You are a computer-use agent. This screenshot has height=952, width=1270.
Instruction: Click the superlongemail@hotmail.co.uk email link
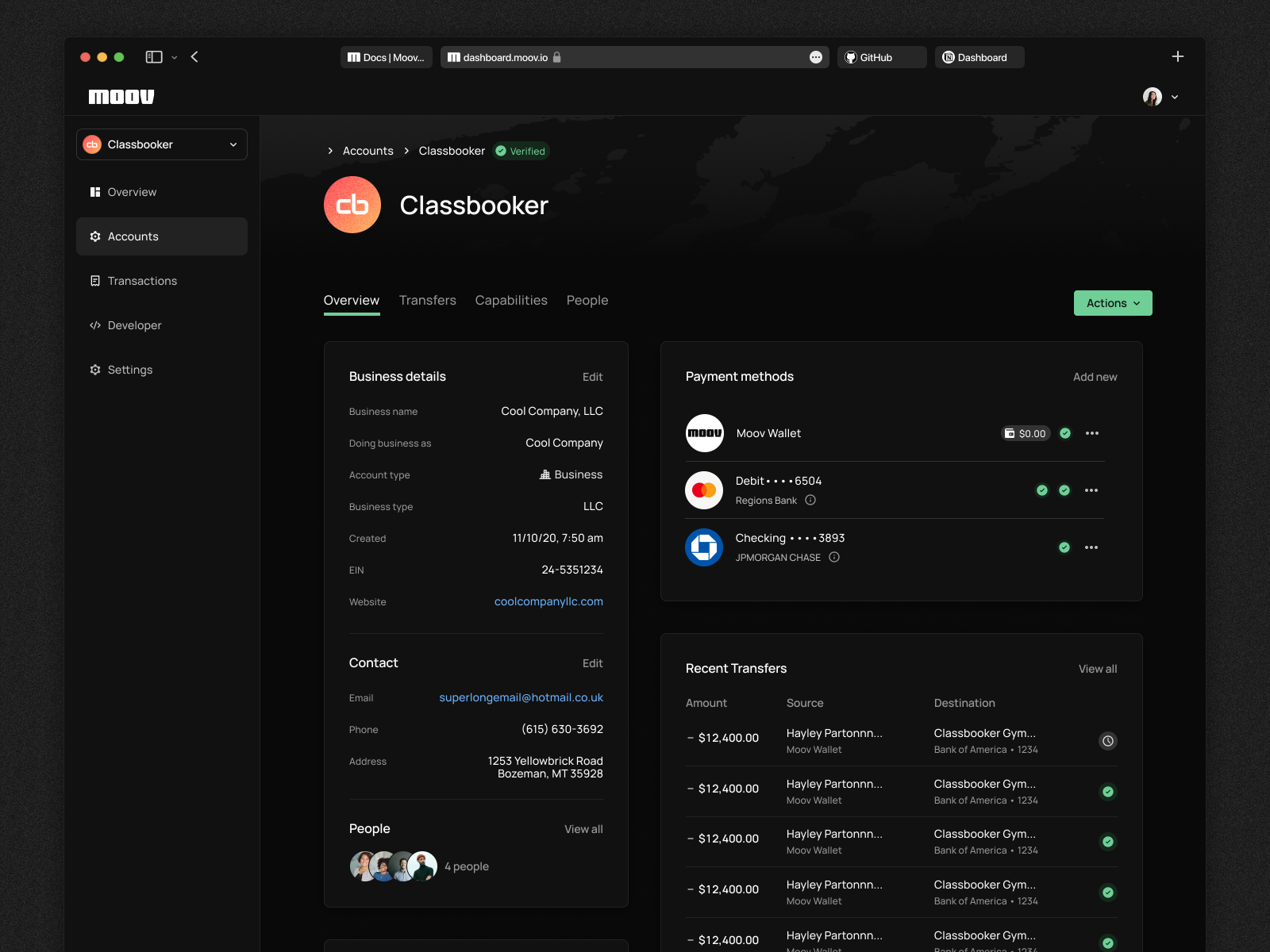521,697
